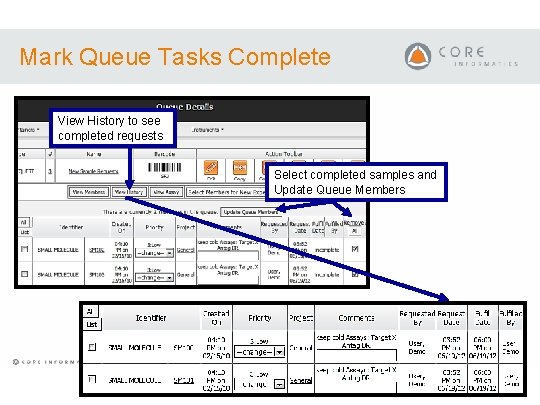Screen dimensions: 540x405
Task: Toggle Remove checkbox in upper table's top row
Action: coord(355,249)
